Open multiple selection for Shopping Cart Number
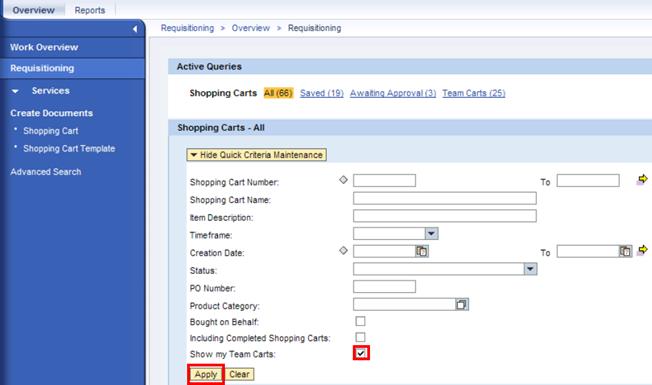The width and height of the screenshot is (652, 385). point(642,180)
